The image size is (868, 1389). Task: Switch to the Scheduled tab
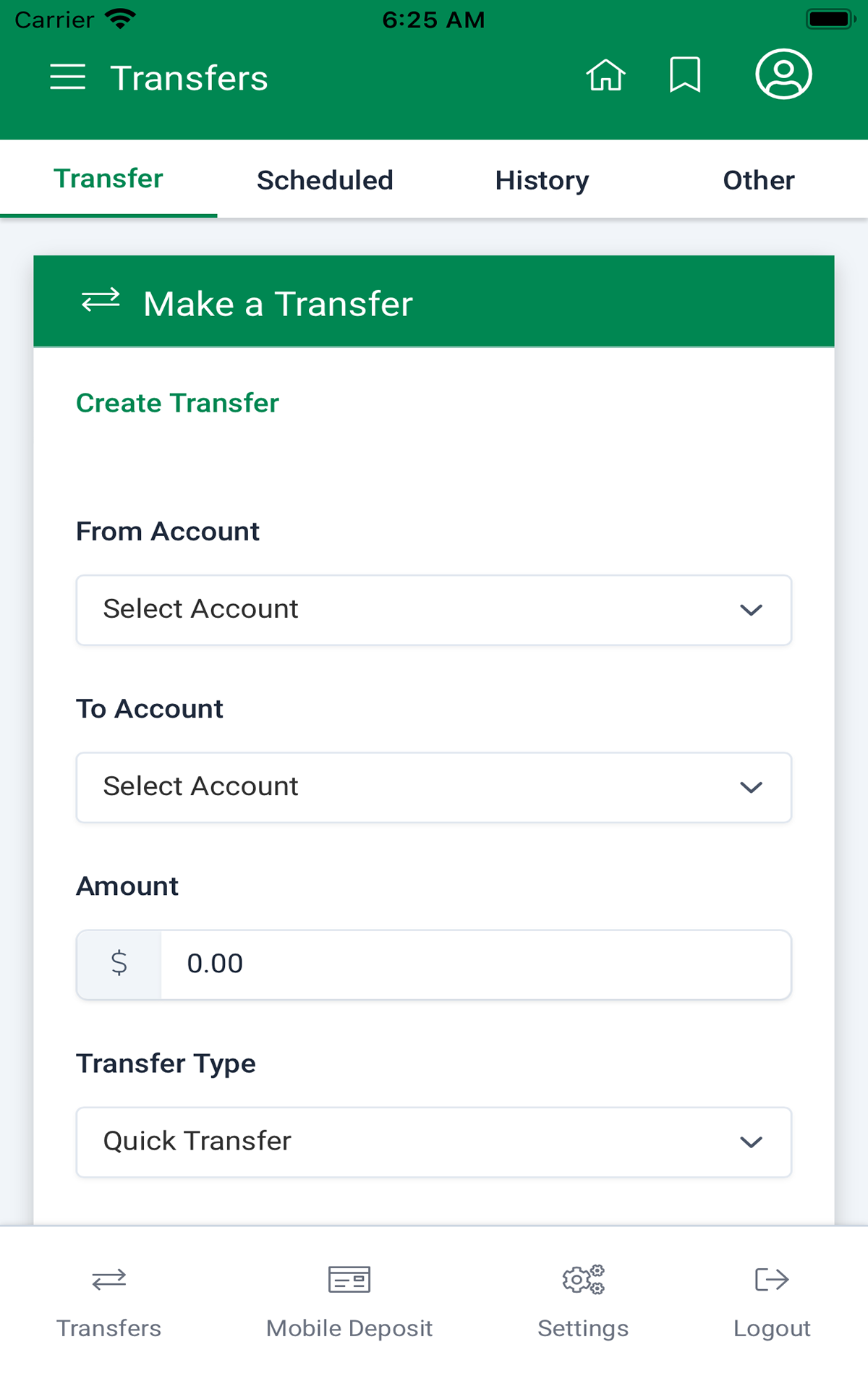[x=324, y=179]
